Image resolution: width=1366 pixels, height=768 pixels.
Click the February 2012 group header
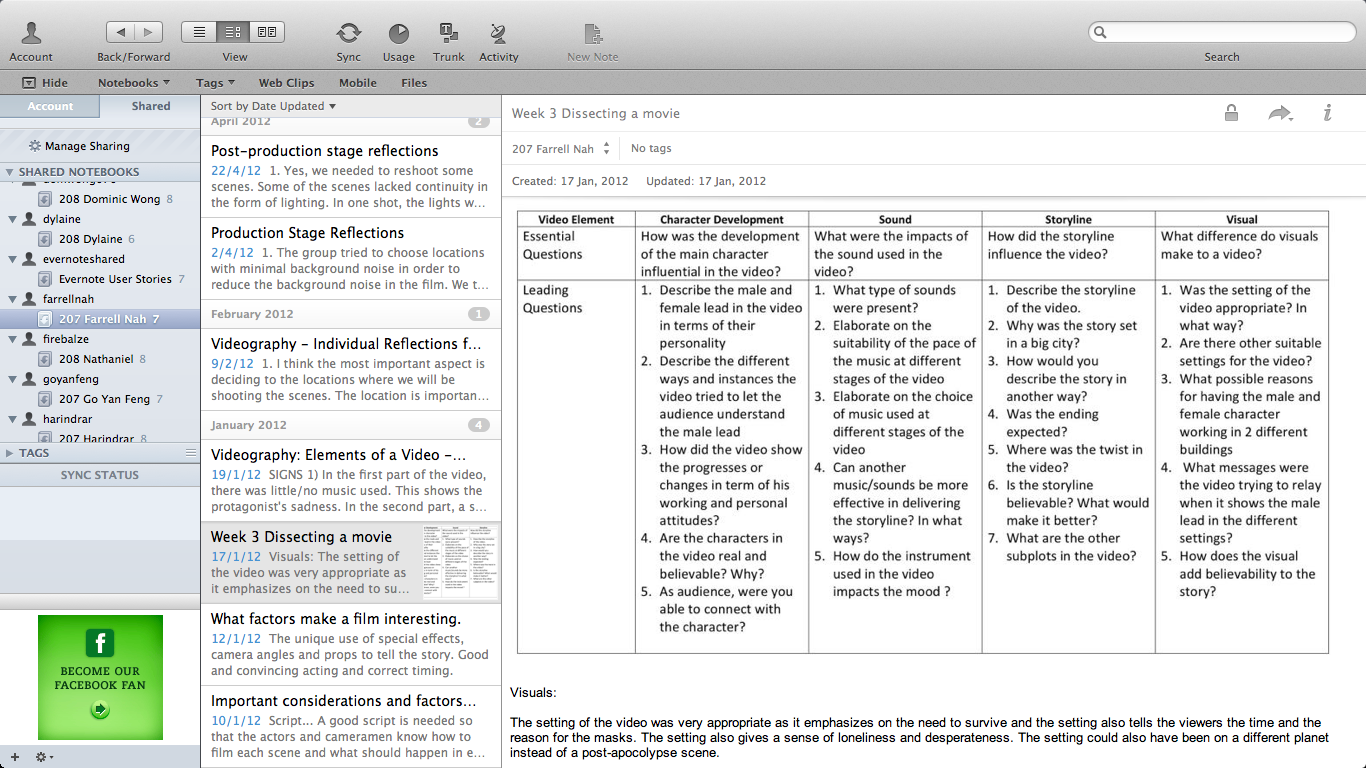351,314
